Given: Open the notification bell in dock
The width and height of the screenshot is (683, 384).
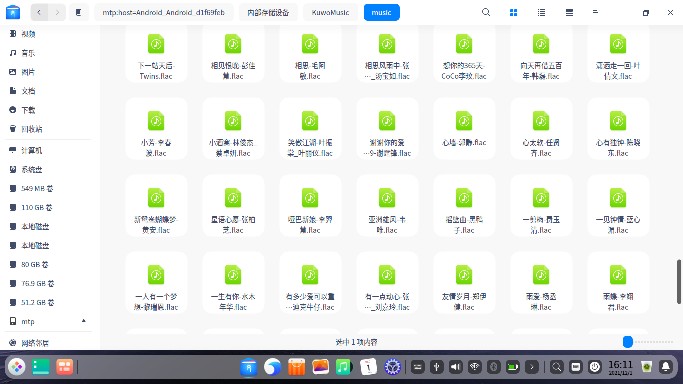Looking at the screenshot, I should (666, 367).
